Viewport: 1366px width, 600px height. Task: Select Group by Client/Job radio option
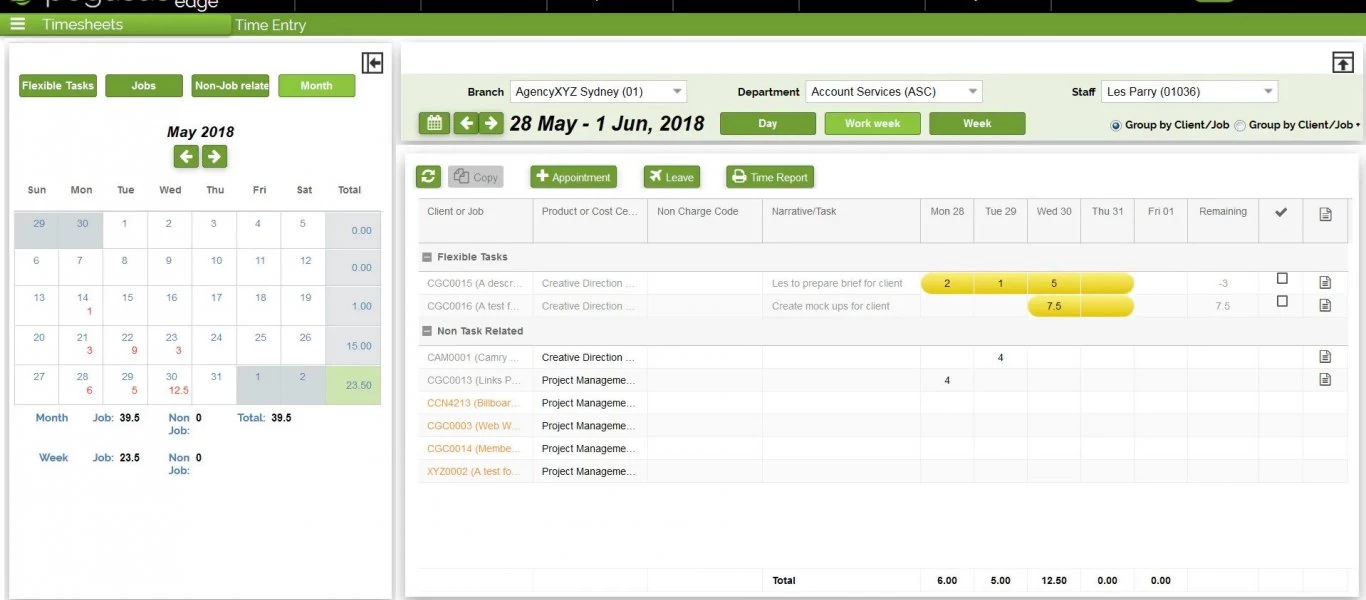click(1116, 125)
